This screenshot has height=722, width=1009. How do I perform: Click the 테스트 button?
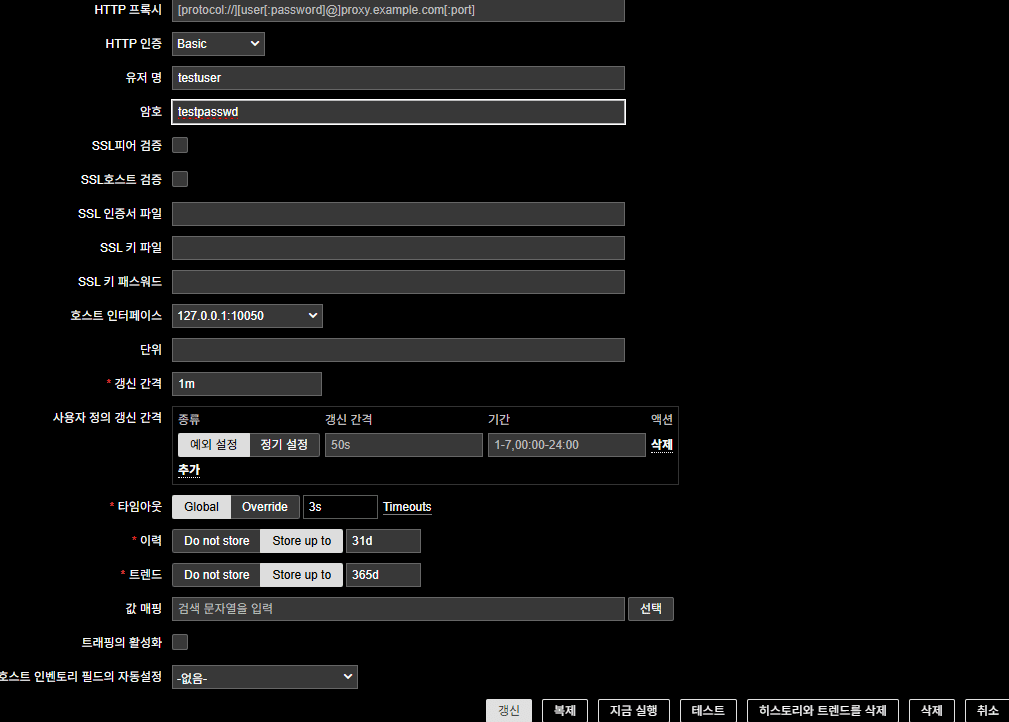coord(708,710)
